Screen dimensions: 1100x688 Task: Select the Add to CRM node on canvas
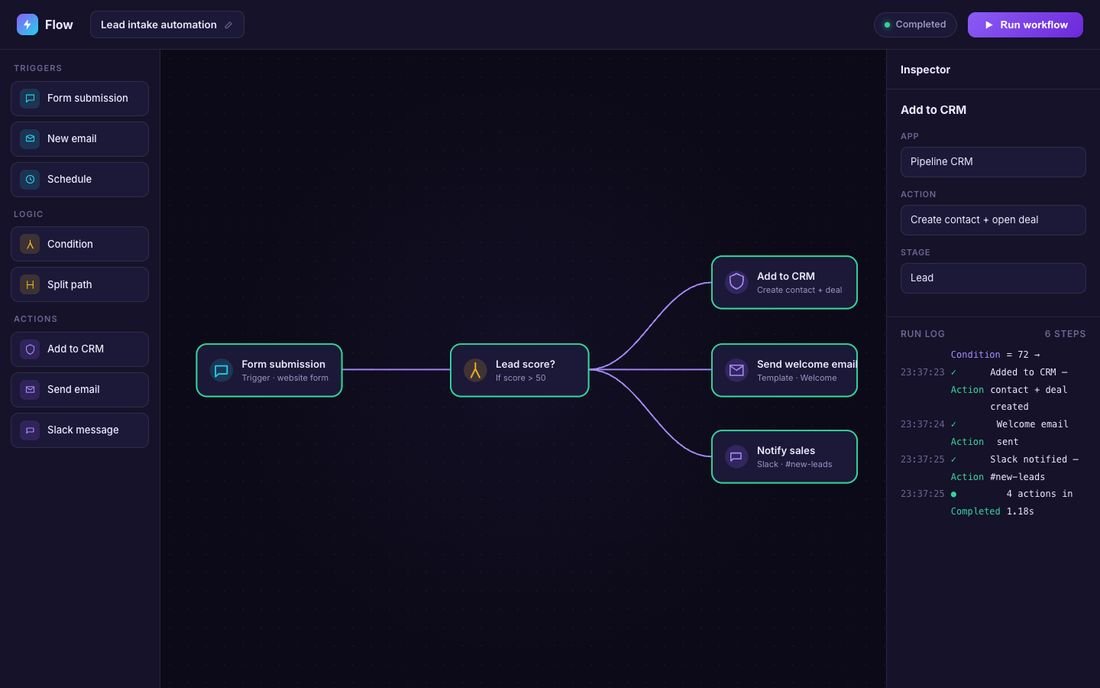coord(784,282)
